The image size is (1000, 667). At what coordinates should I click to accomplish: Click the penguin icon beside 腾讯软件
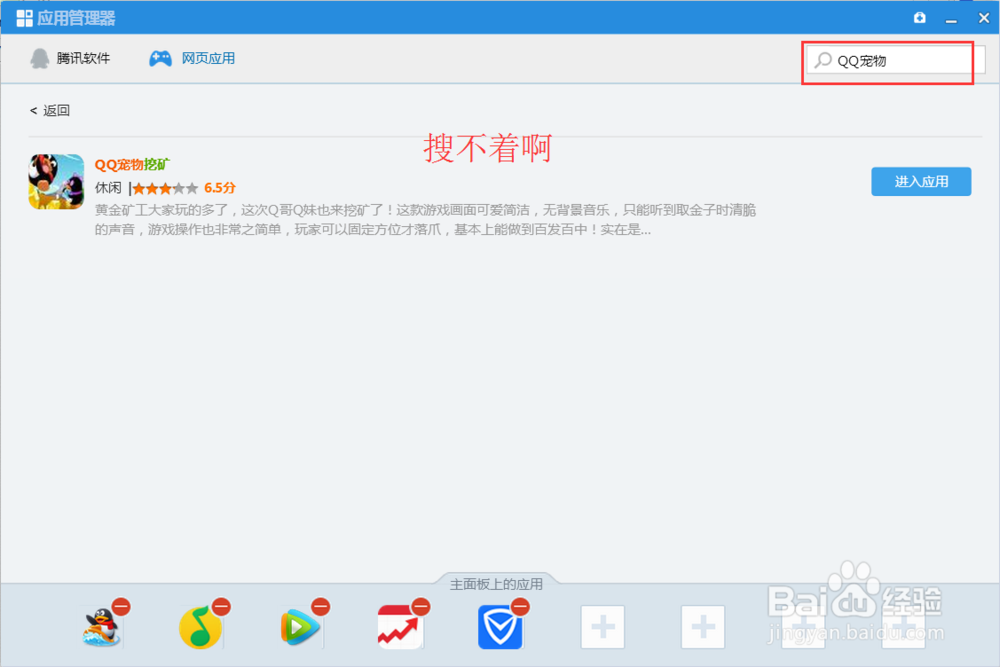(x=40, y=59)
